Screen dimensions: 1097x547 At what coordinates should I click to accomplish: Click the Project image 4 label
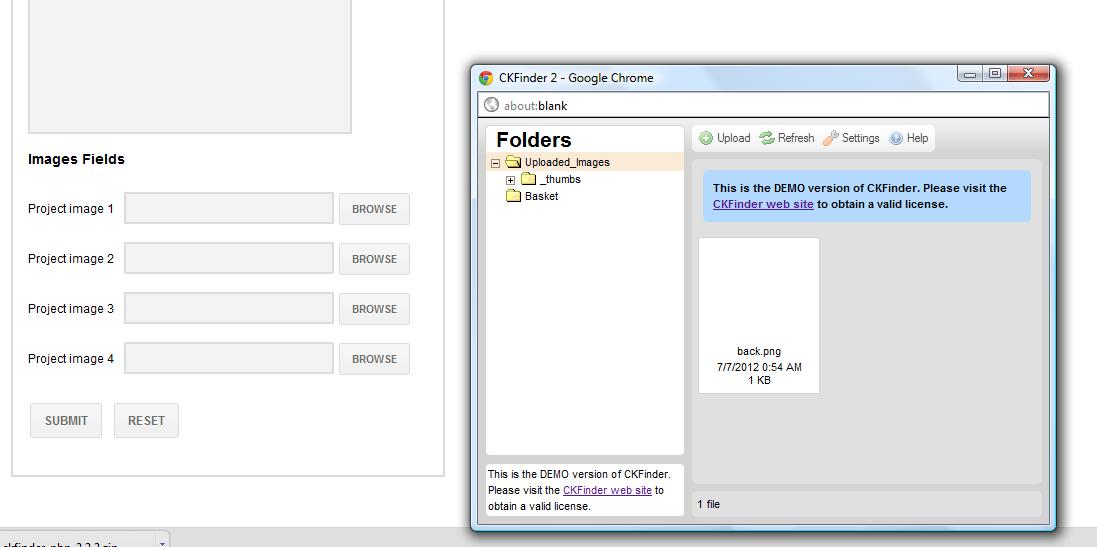[x=71, y=359]
